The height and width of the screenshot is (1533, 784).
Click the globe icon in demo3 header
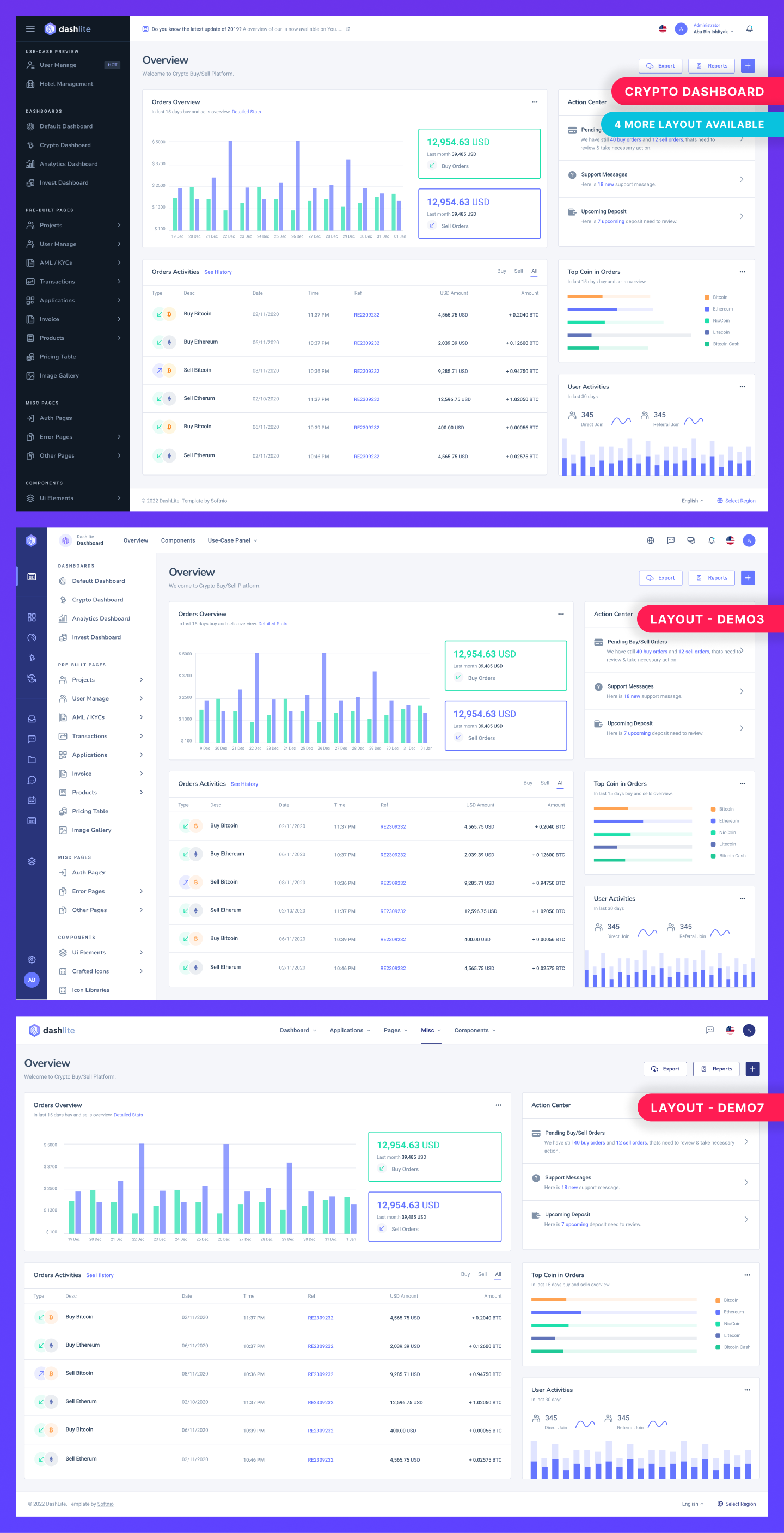pos(651,540)
